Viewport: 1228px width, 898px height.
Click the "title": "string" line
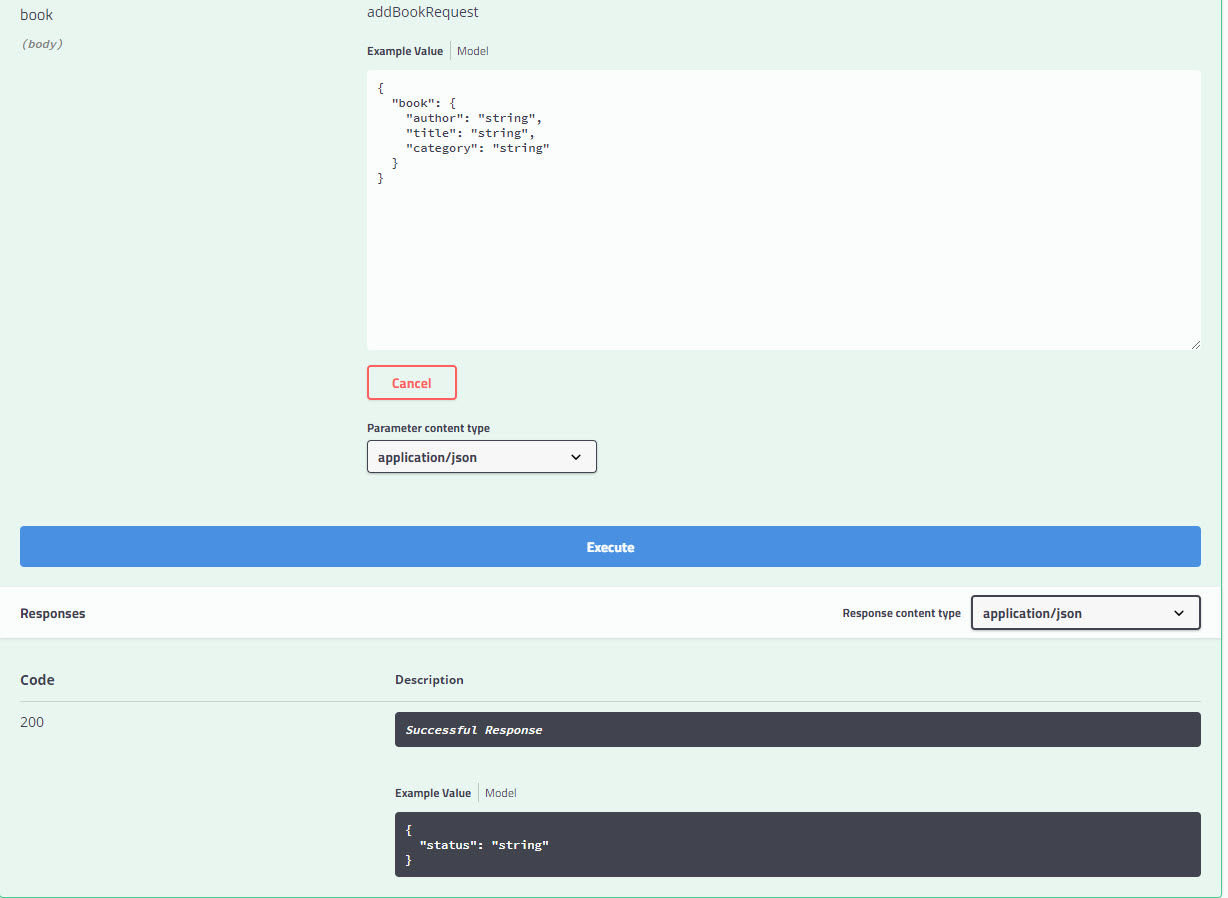(x=470, y=133)
